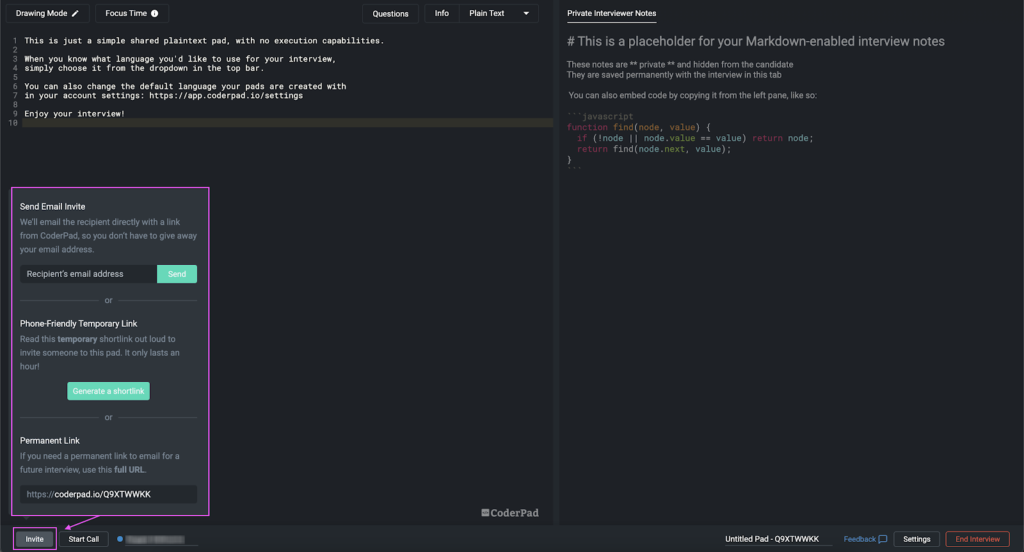
Task: Click line 10 in the editor
Action: [x=287, y=123]
